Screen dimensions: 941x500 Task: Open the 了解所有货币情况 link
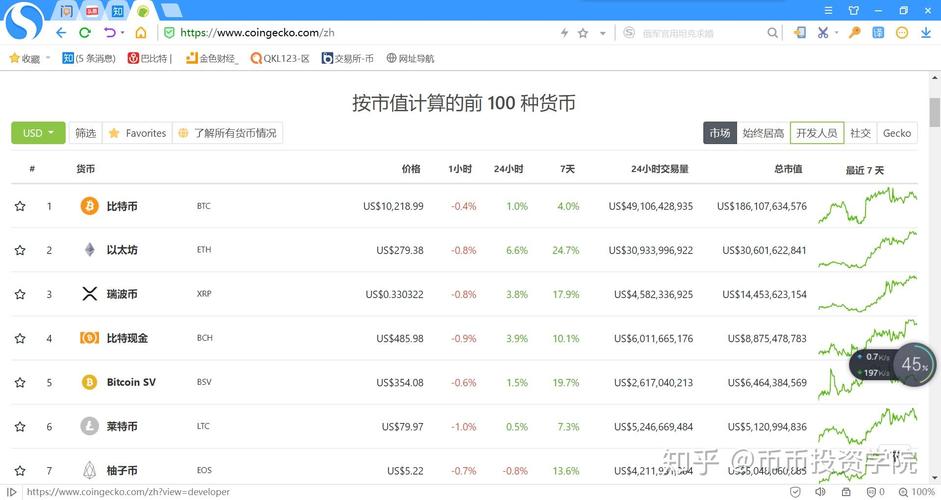click(x=227, y=133)
